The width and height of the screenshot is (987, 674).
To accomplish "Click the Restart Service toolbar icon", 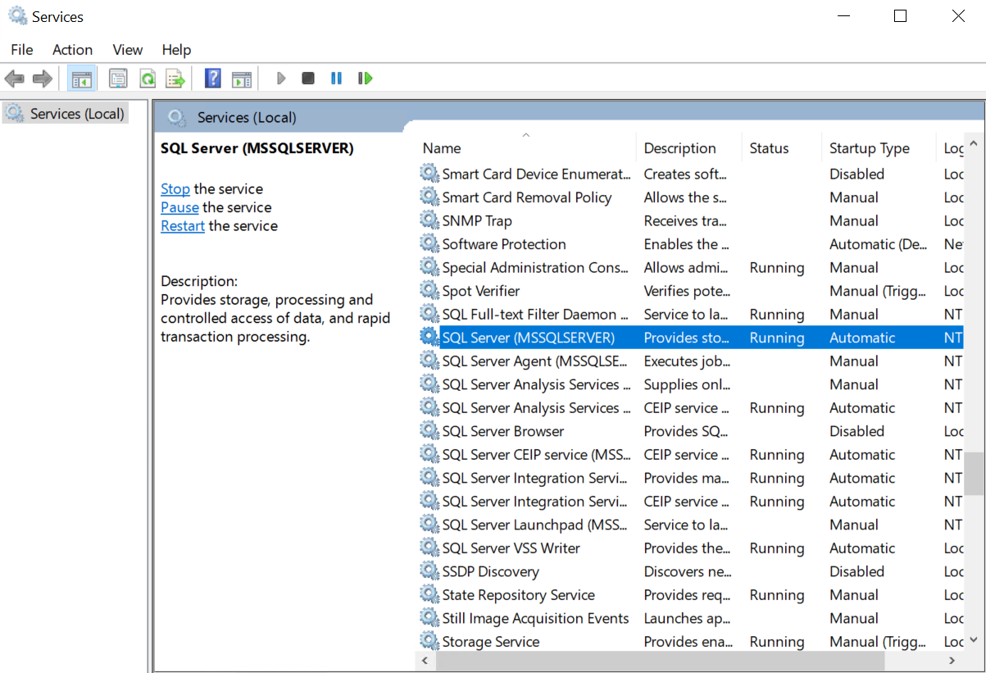I will (x=365, y=78).
